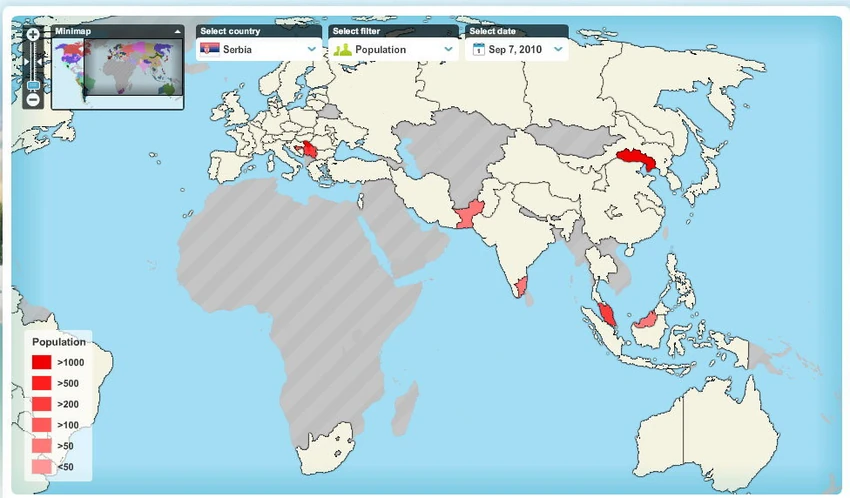The image size is (850, 498).
Task: Click the <50 population legend swatch
Action: tap(42, 467)
